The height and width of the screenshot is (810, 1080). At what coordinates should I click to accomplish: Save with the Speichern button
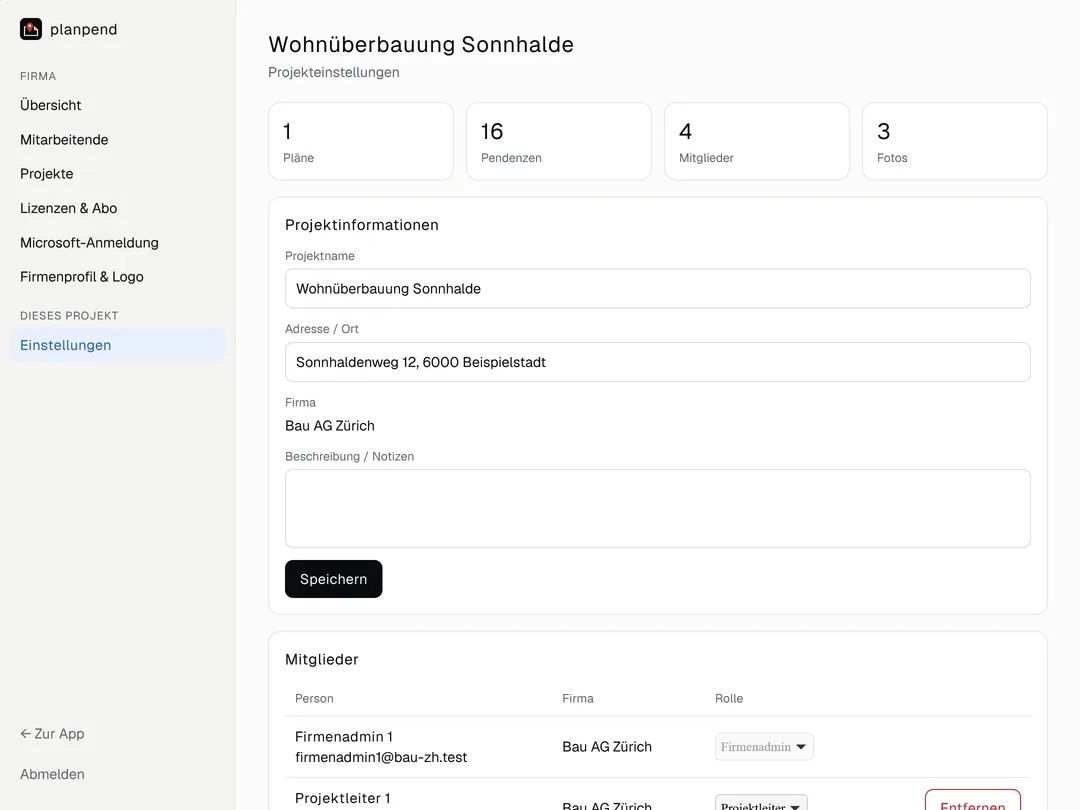(333, 579)
